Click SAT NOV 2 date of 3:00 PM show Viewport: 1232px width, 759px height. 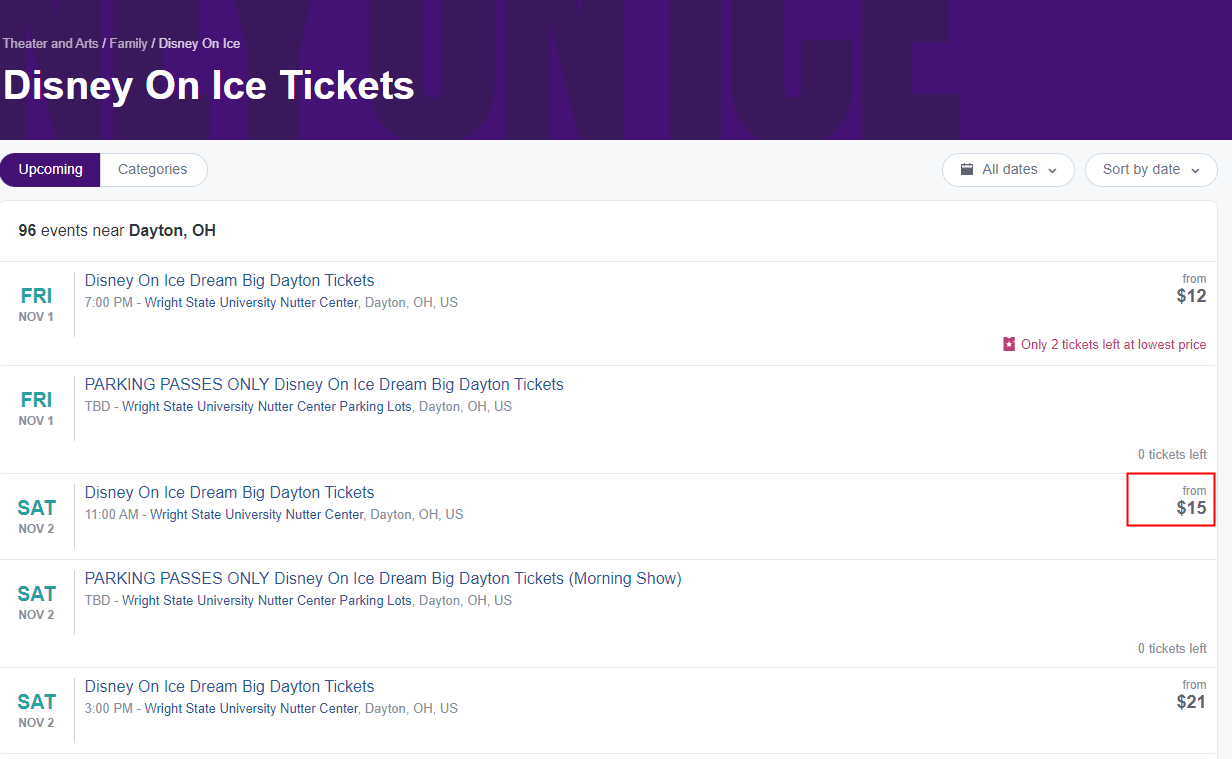click(36, 711)
